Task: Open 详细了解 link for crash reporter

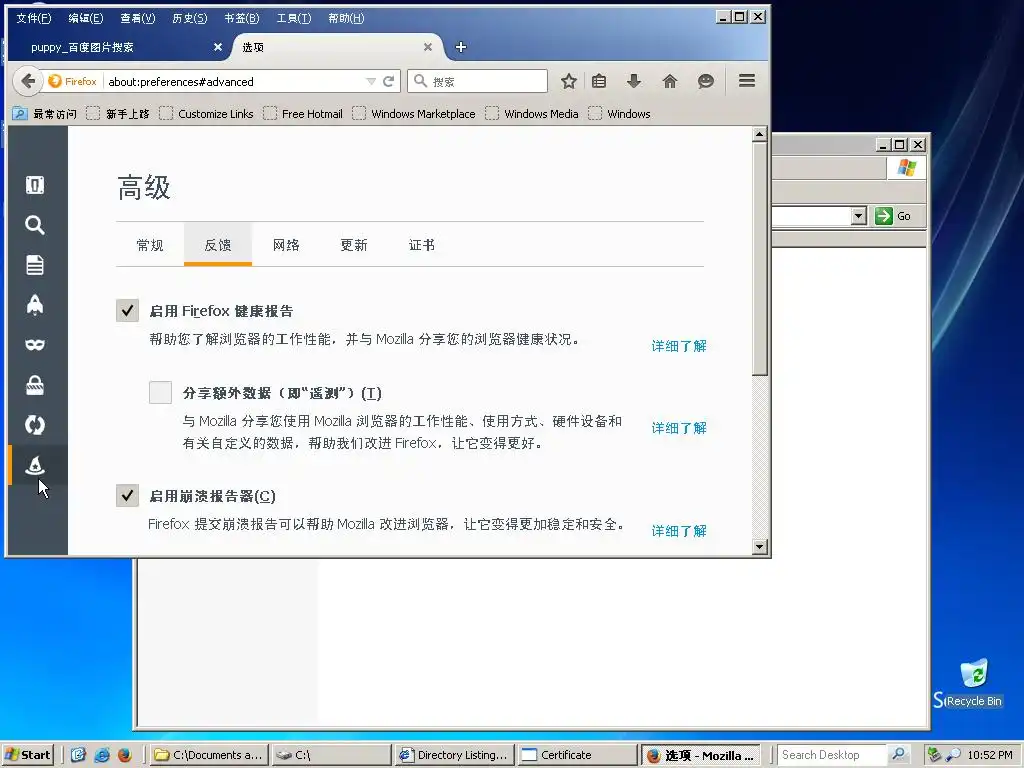Action: click(679, 531)
